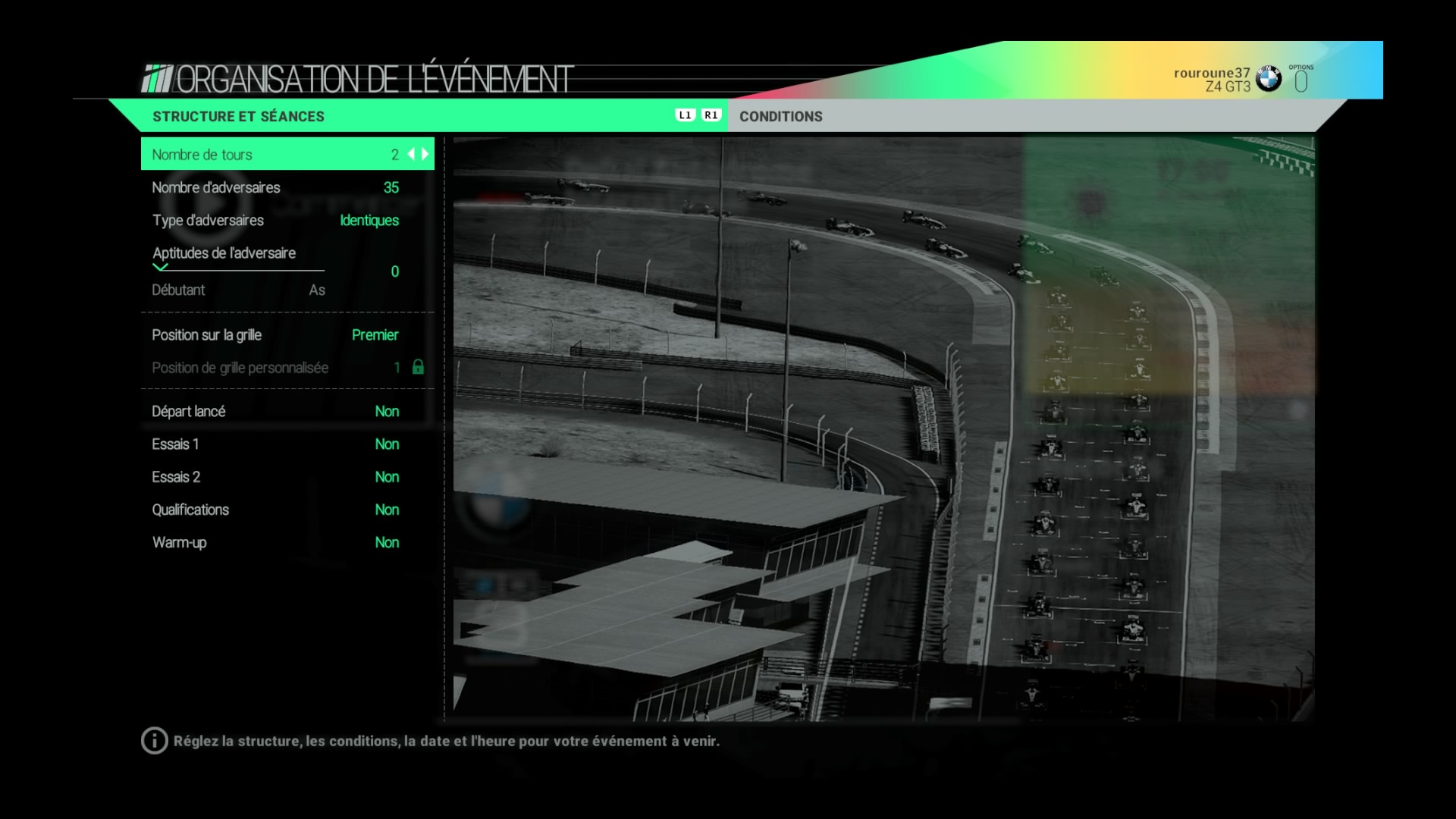Click the left arrow for Nombre de tours

411,154
